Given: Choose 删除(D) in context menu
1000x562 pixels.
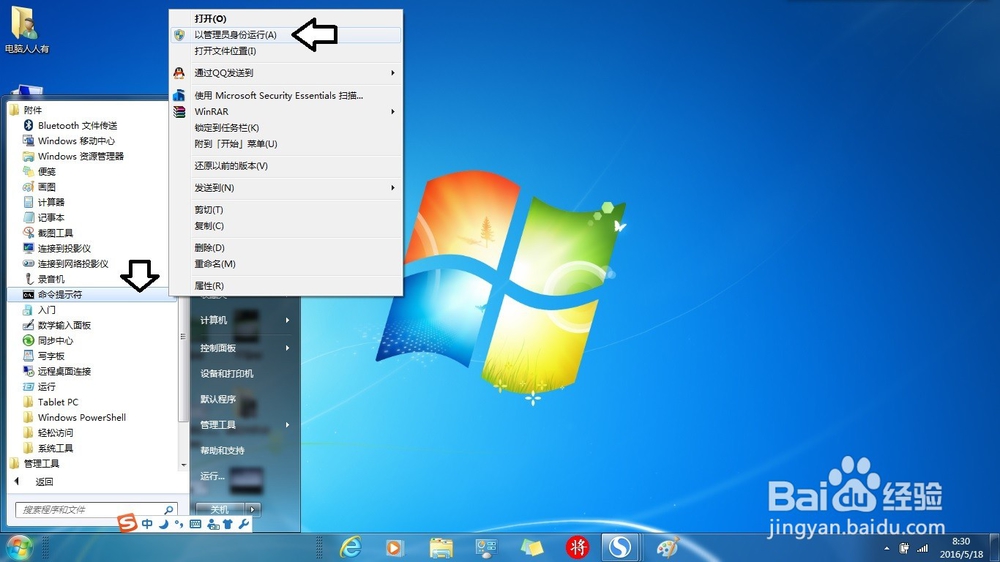Looking at the screenshot, I should click(286, 248).
